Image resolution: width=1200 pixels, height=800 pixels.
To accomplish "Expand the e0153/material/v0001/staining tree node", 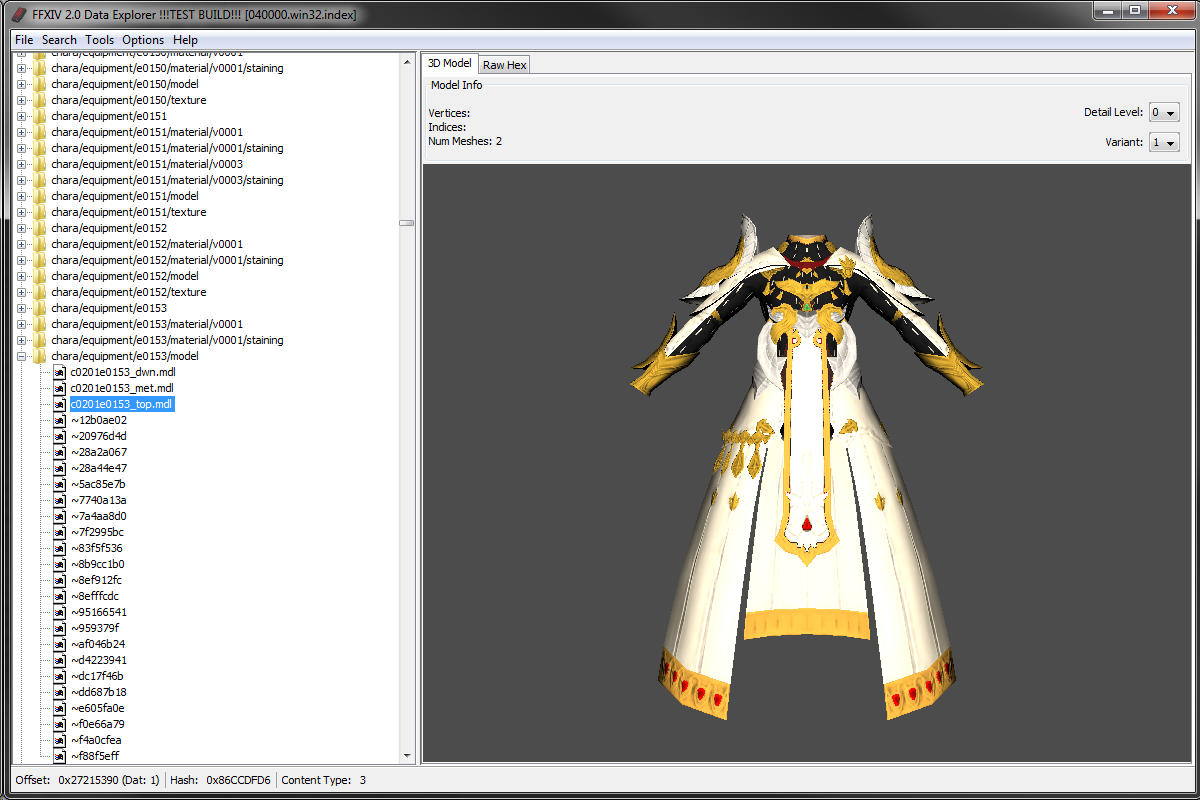I will pos(22,340).
